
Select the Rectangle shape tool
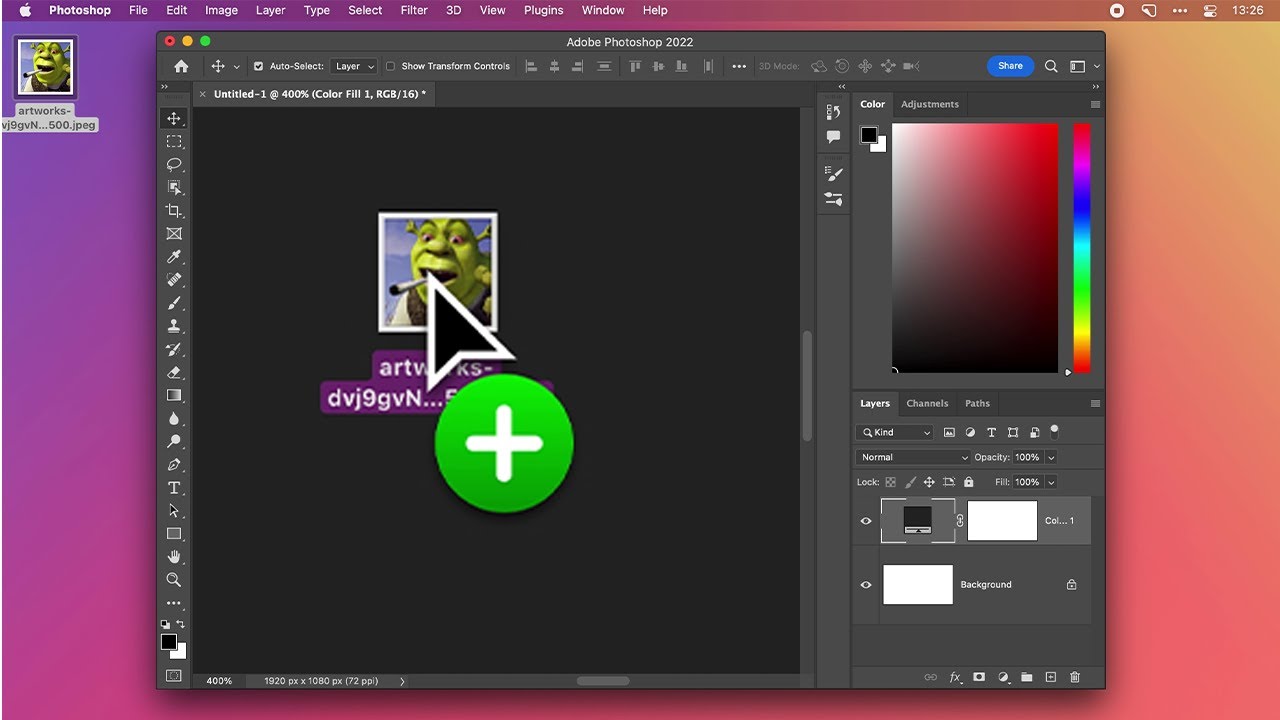coord(174,533)
